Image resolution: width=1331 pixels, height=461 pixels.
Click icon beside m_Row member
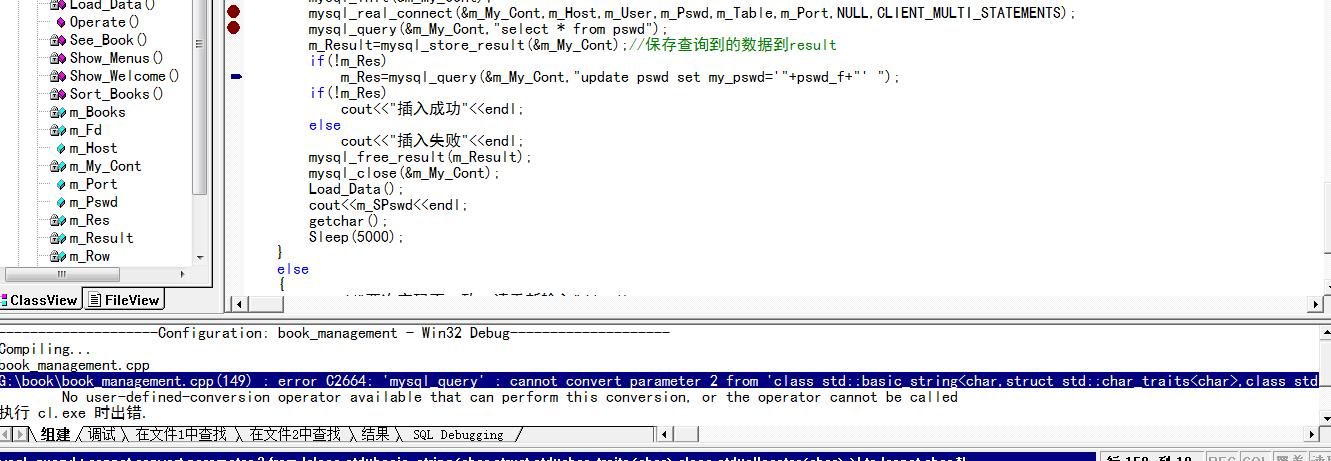[x=58, y=256]
